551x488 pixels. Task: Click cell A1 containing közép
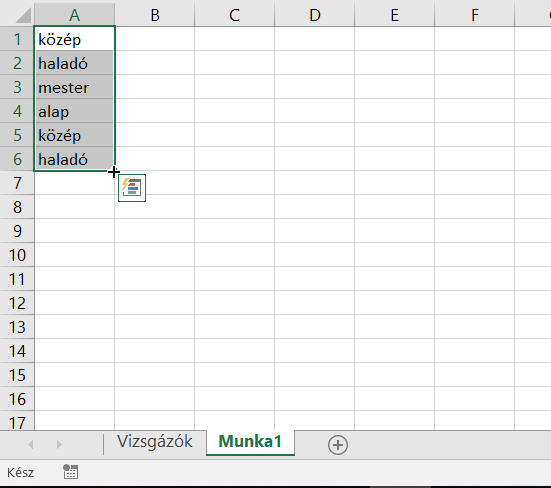click(74, 39)
